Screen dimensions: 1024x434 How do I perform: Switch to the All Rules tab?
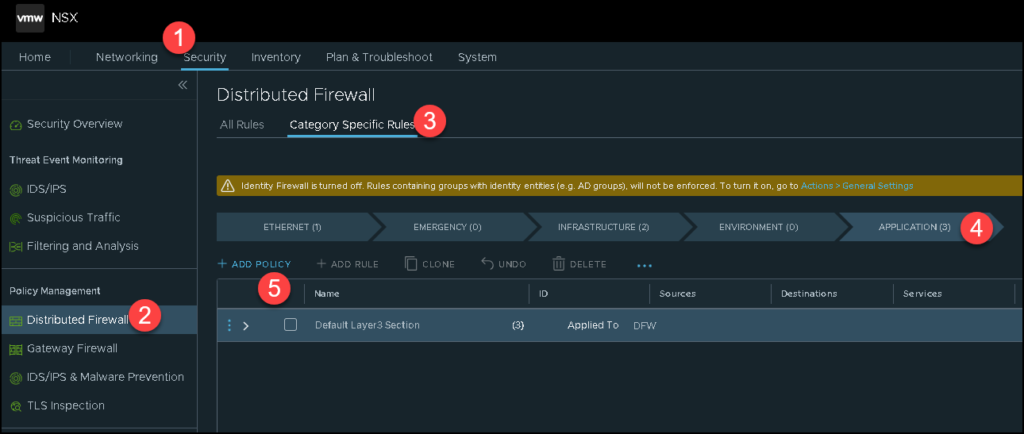242,125
